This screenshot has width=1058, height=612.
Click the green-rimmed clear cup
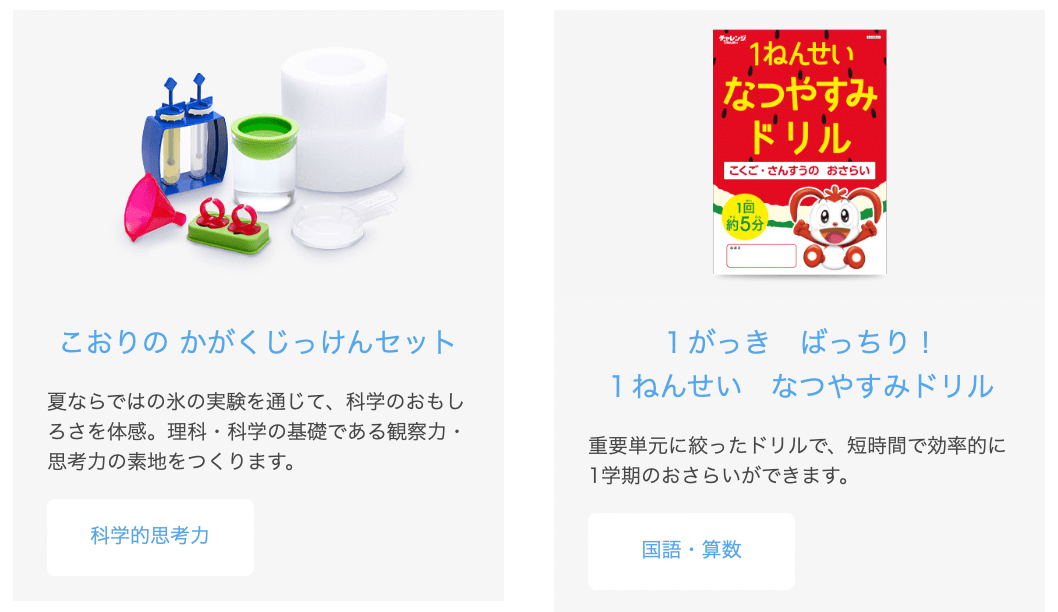[264, 161]
